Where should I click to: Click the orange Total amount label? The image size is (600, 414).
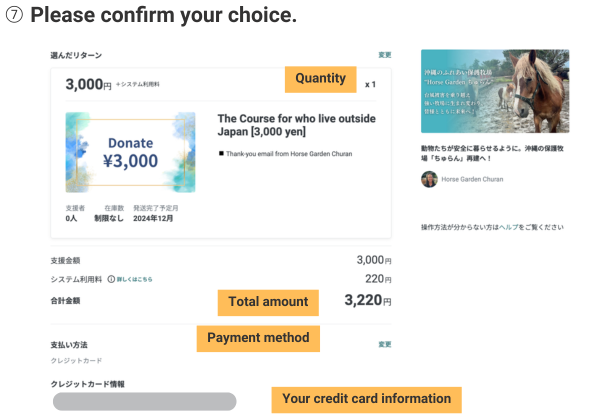[264, 300]
